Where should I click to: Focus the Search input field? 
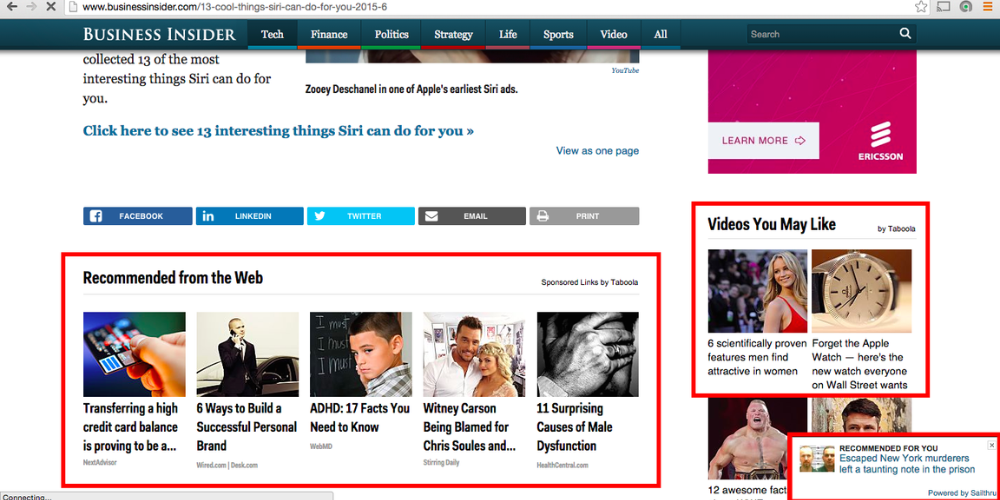(823, 34)
